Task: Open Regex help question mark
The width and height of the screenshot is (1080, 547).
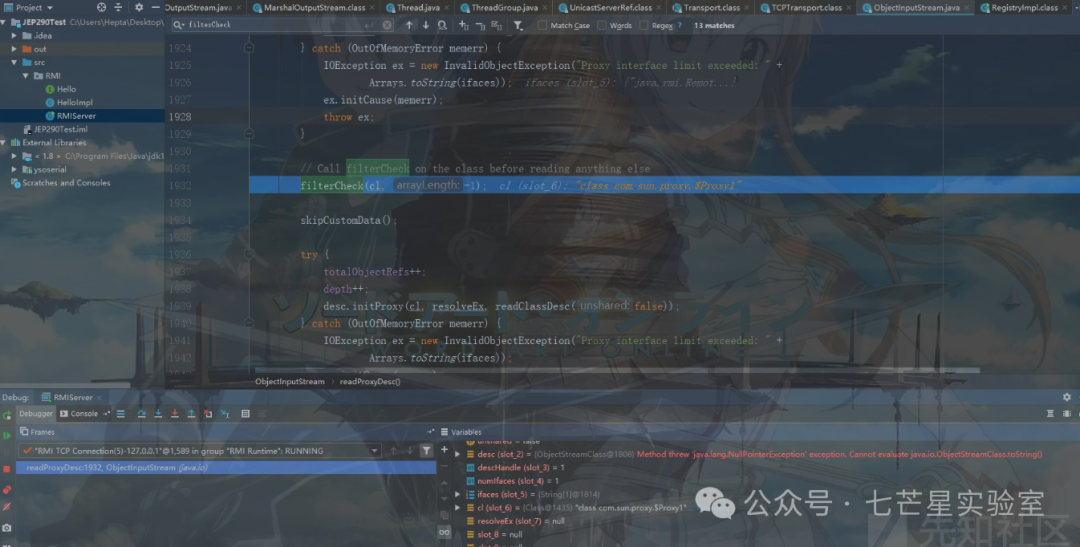Action: (x=680, y=25)
